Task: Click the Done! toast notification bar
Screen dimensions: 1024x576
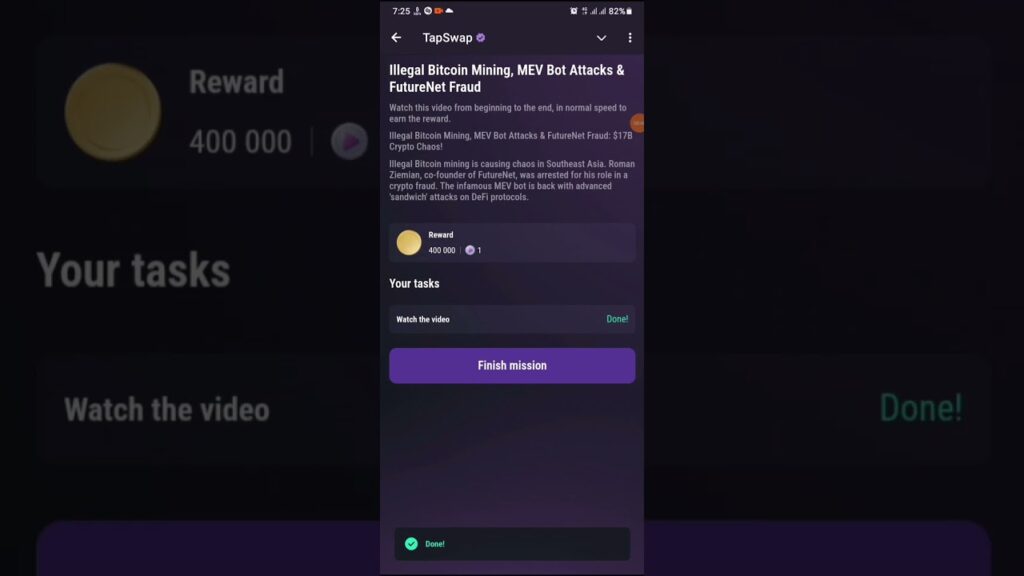Action: pyautogui.click(x=512, y=544)
